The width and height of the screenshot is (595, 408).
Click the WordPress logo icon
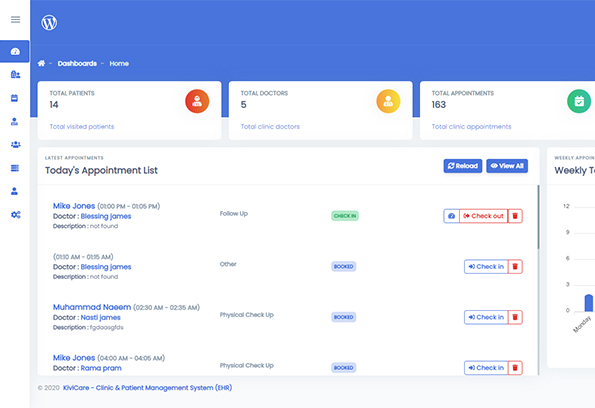[x=49, y=22]
